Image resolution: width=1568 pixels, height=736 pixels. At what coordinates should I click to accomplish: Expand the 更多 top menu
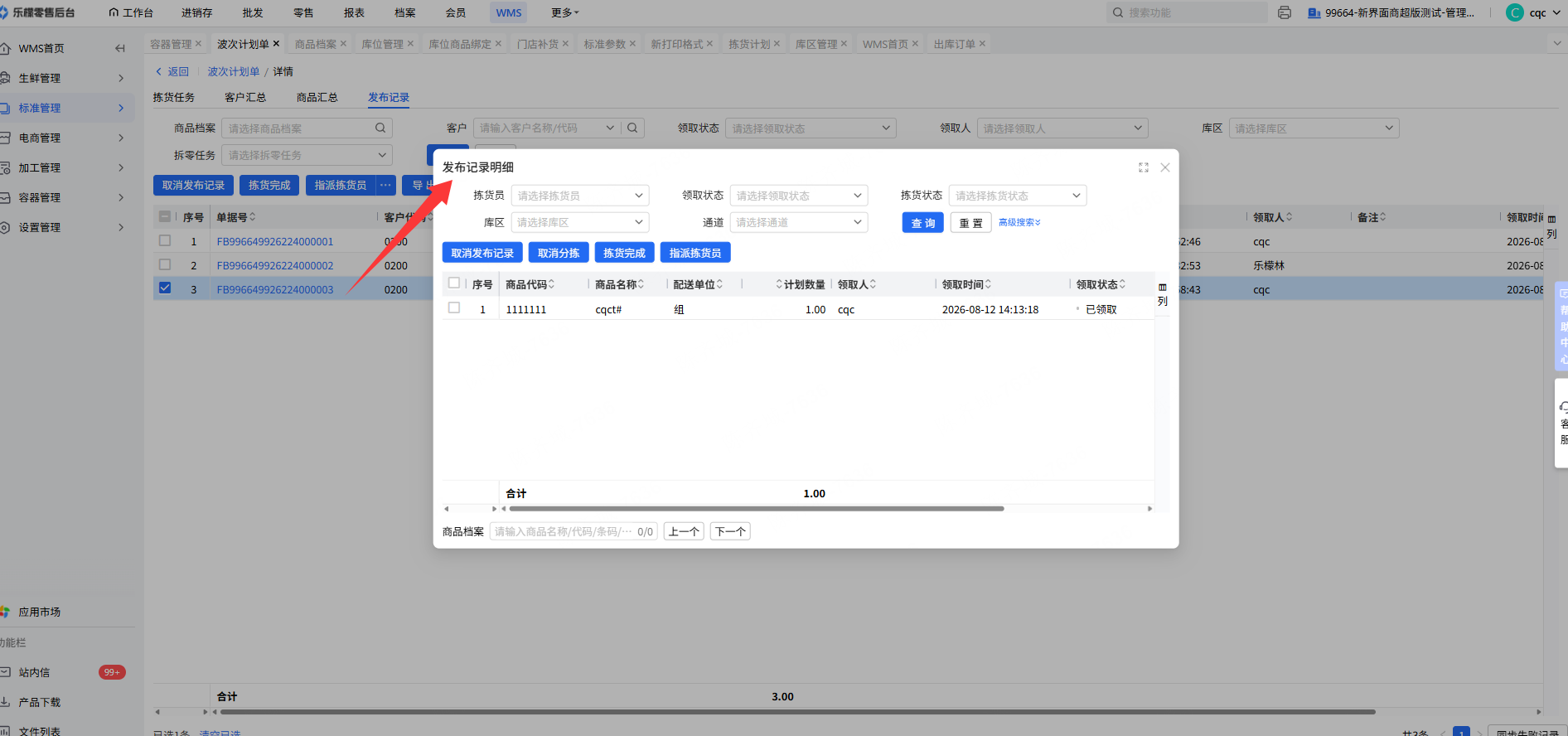pos(565,12)
